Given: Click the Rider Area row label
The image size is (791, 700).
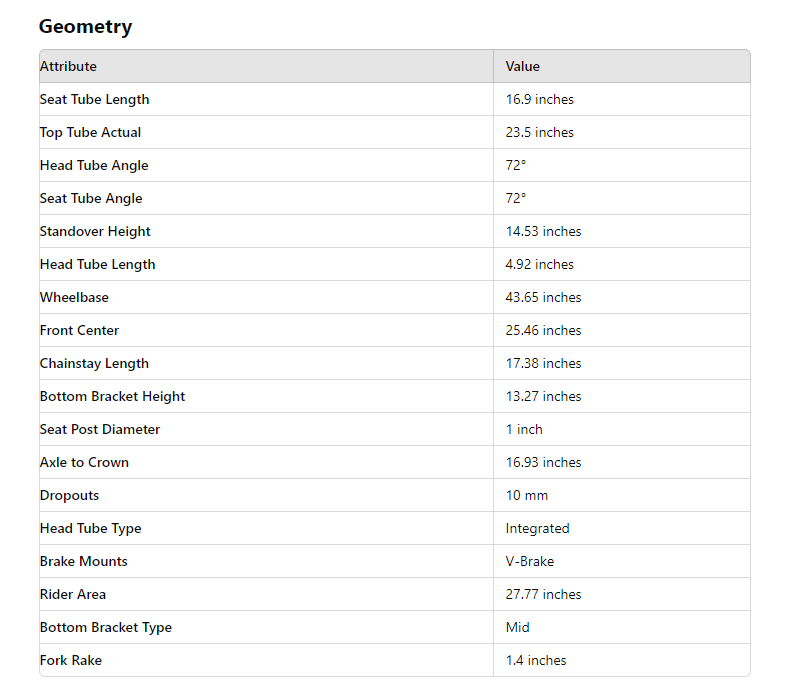Looking at the screenshot, I should [72, 595].
